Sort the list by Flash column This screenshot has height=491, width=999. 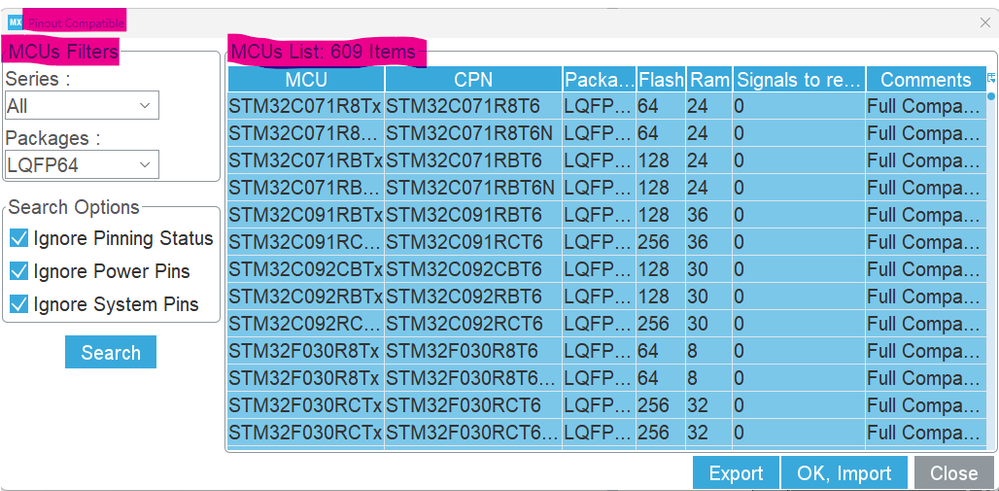[x=661, y=79]
